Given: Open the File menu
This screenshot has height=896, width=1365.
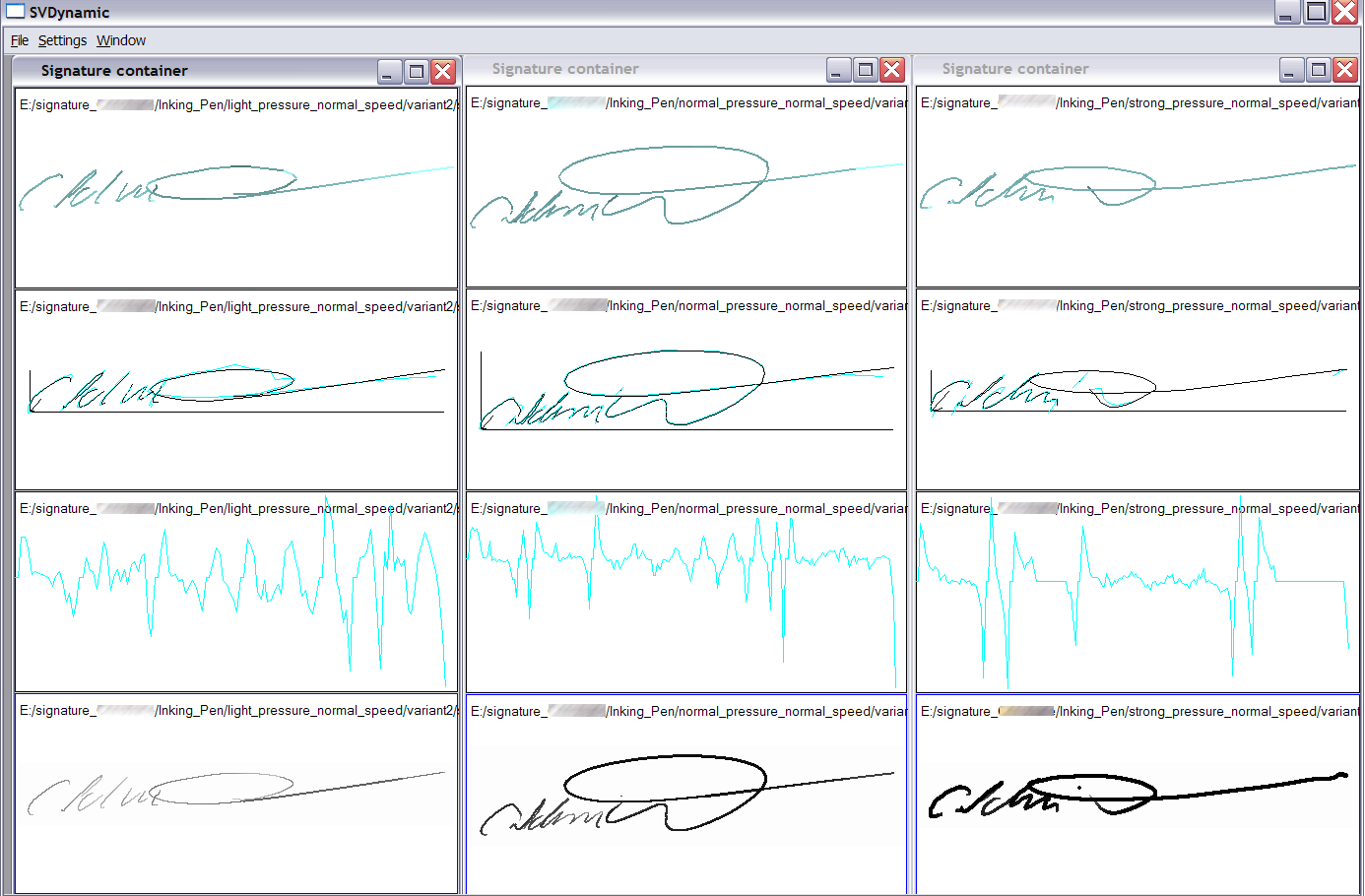Looking at the screenshot, I should pyautogui.click(x=20, y=40).
